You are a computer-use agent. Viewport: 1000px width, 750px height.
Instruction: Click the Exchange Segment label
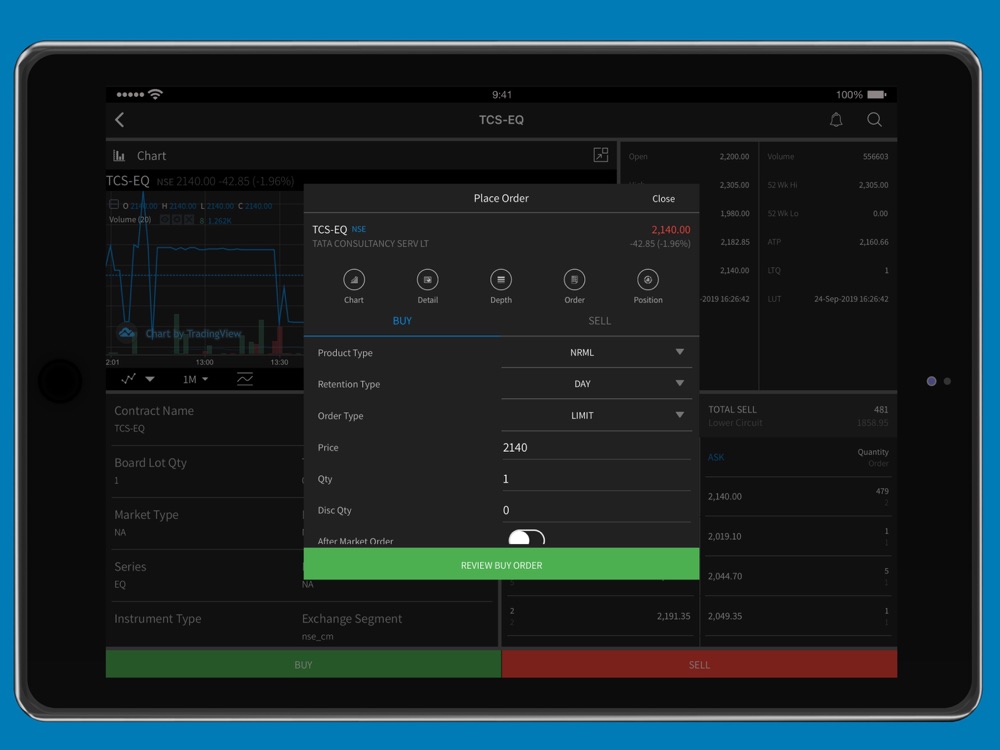click(352, 619)
